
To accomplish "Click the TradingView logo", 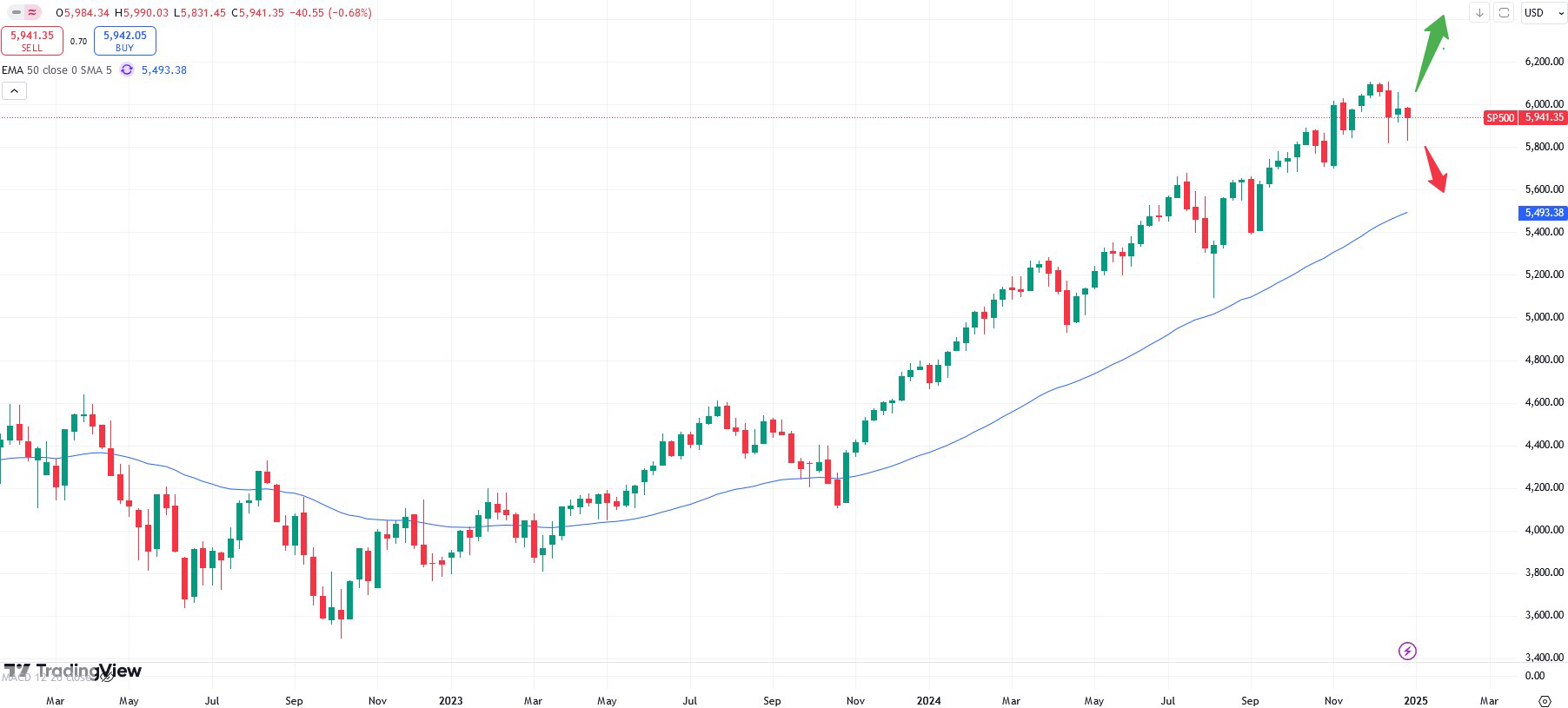I will point(73,671).
